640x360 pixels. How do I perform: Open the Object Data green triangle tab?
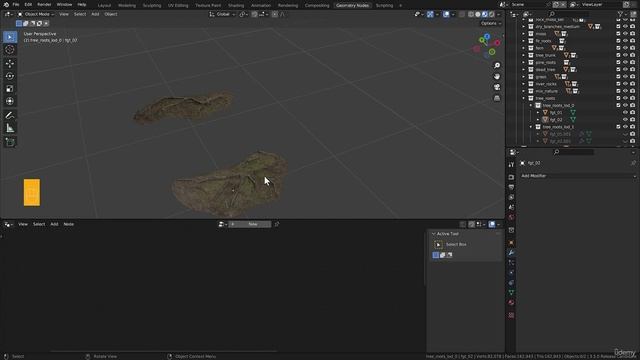tap(511, 293)
